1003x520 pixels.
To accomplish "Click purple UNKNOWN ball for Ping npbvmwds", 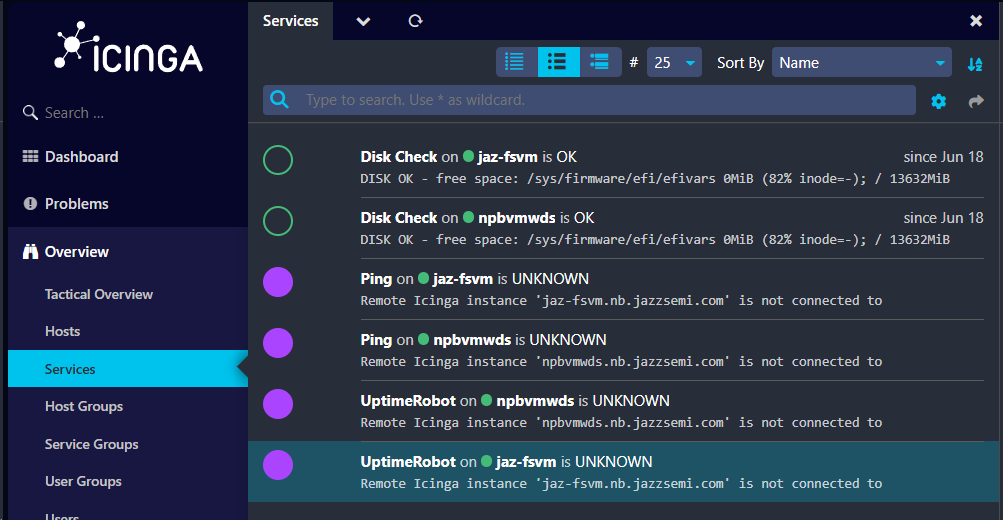I will point(278,343).
